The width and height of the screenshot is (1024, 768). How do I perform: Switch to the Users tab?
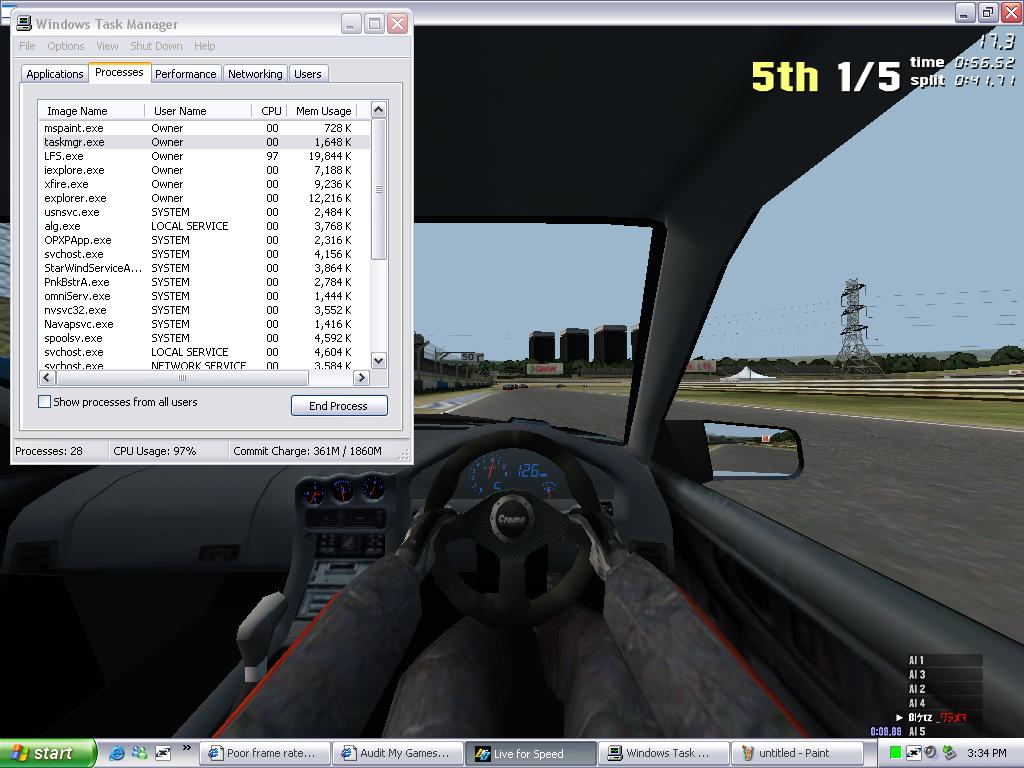[x=308, y=74]
